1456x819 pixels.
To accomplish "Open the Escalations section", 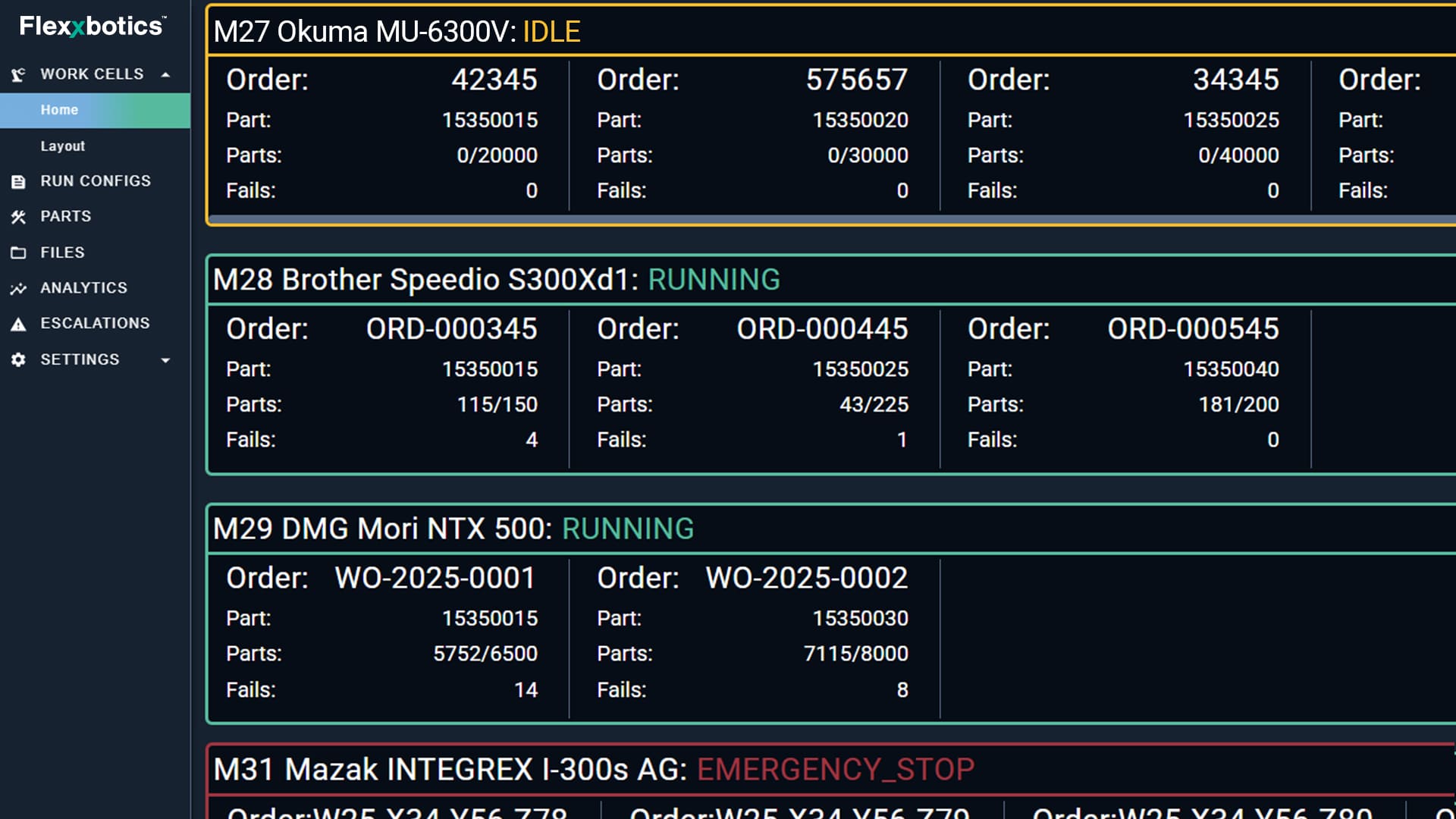I will pos(95,324).
